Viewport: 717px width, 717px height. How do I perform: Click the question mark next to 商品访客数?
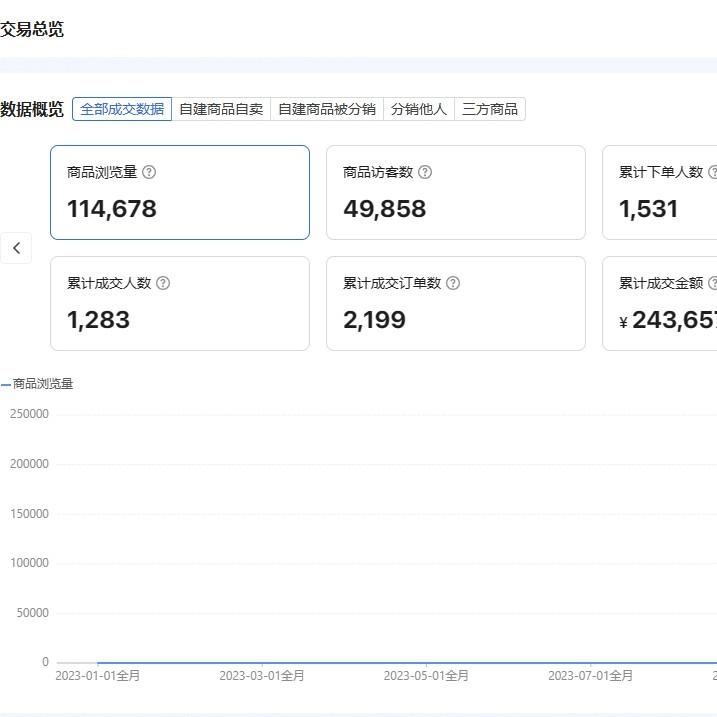425,172
